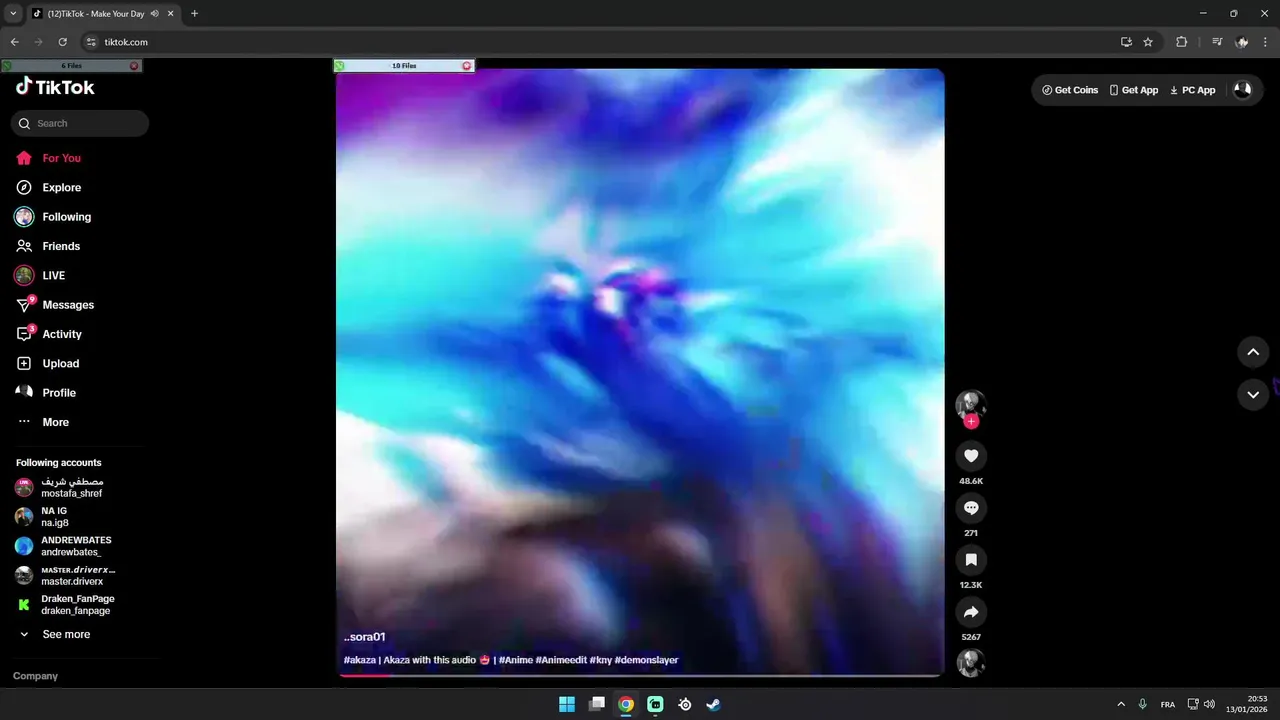Screen dimensions: 1280x720
Task: Open andrewbates_ account
Action: tap(78, 546)
